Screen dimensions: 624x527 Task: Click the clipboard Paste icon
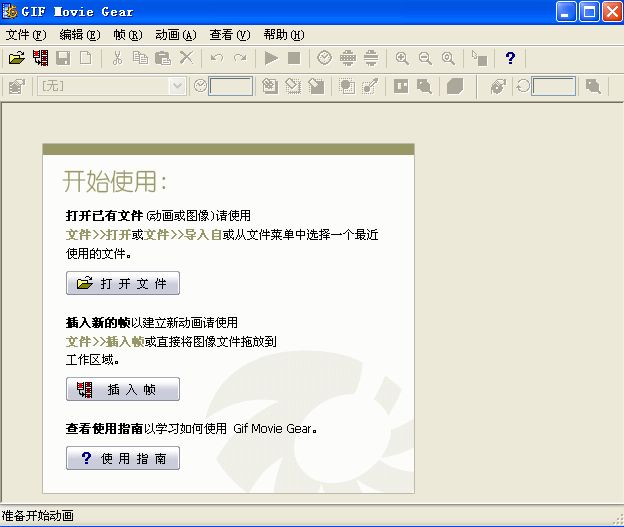[162, 58]
